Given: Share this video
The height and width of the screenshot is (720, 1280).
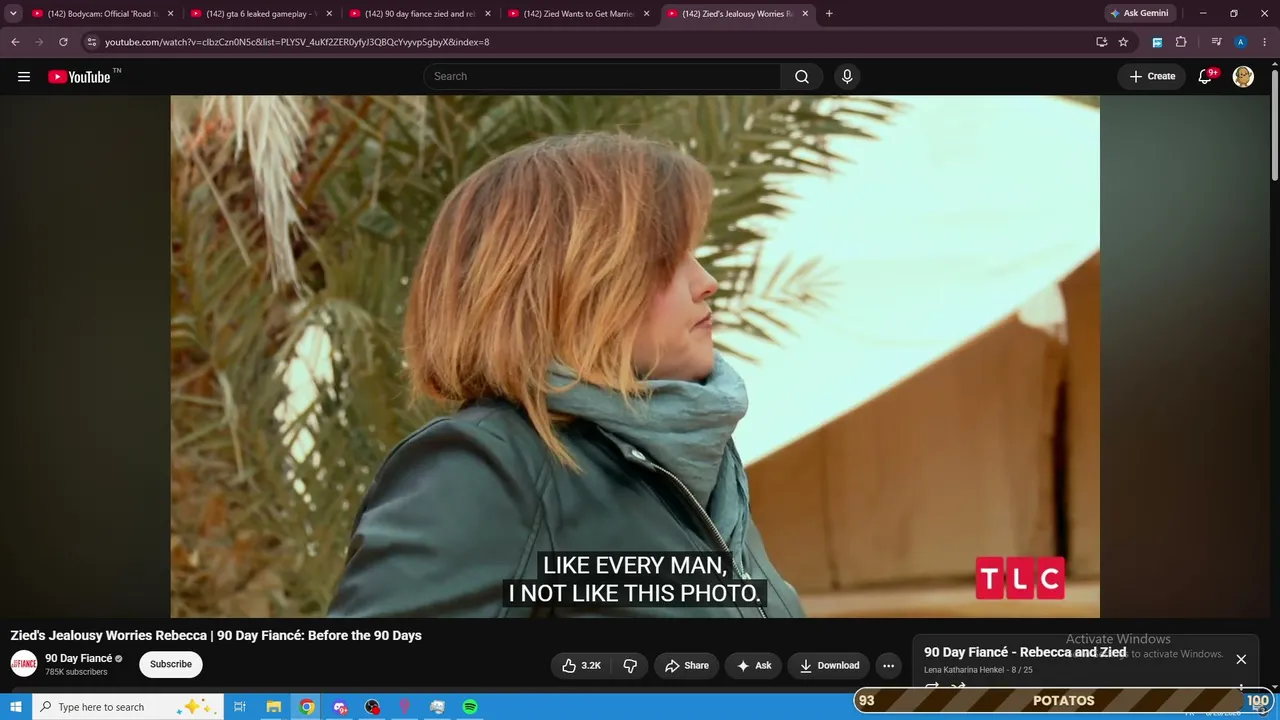Looking at the screenshot, I should (x=686, y=665).
